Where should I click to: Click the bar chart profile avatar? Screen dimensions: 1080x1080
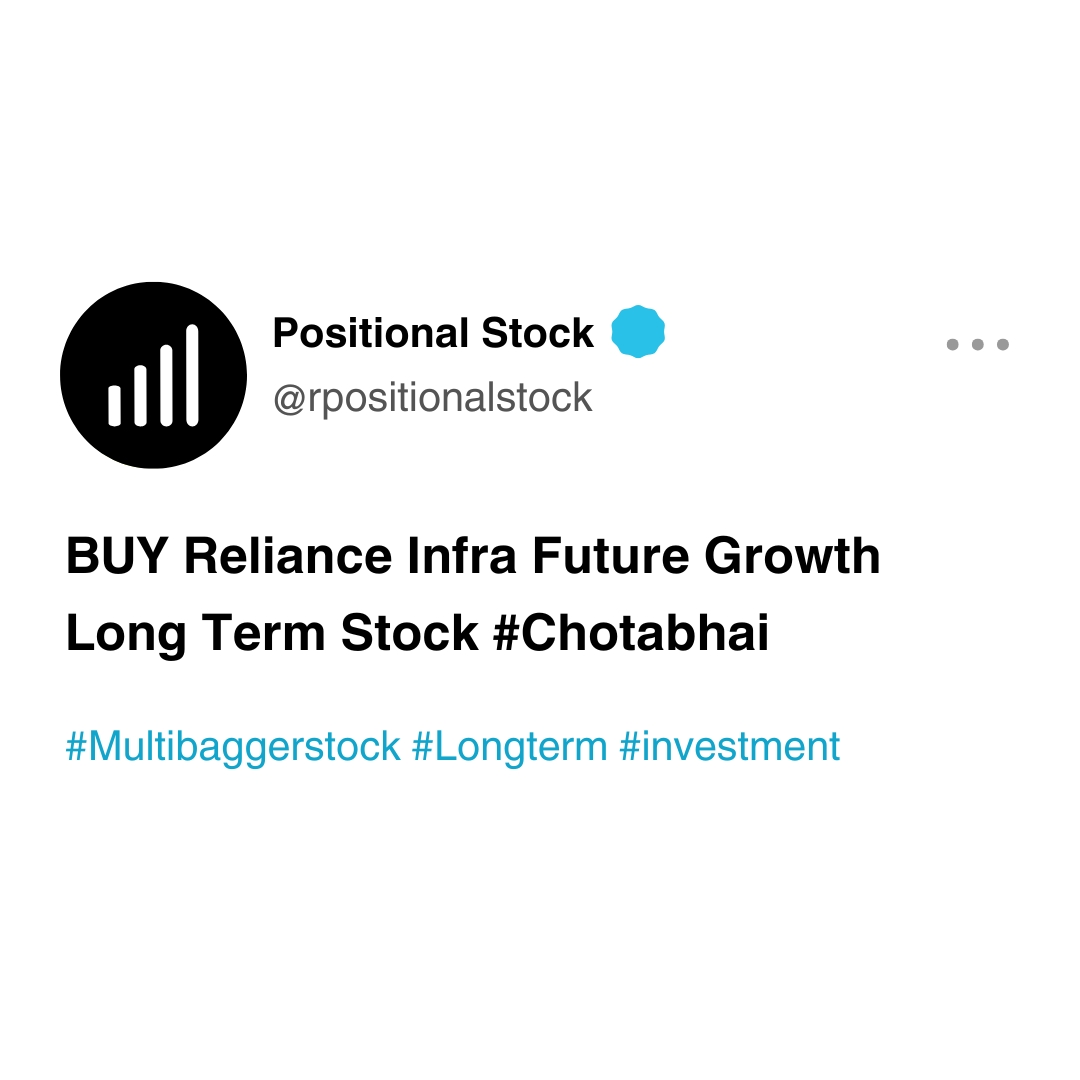tap(153, 375)
